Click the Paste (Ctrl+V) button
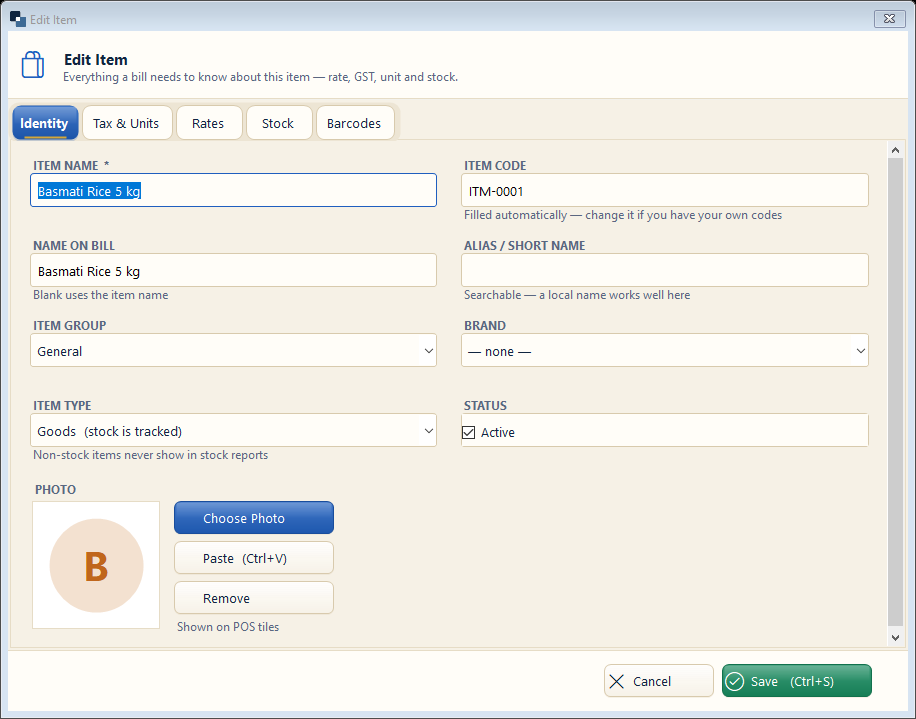 click(254, 558)
